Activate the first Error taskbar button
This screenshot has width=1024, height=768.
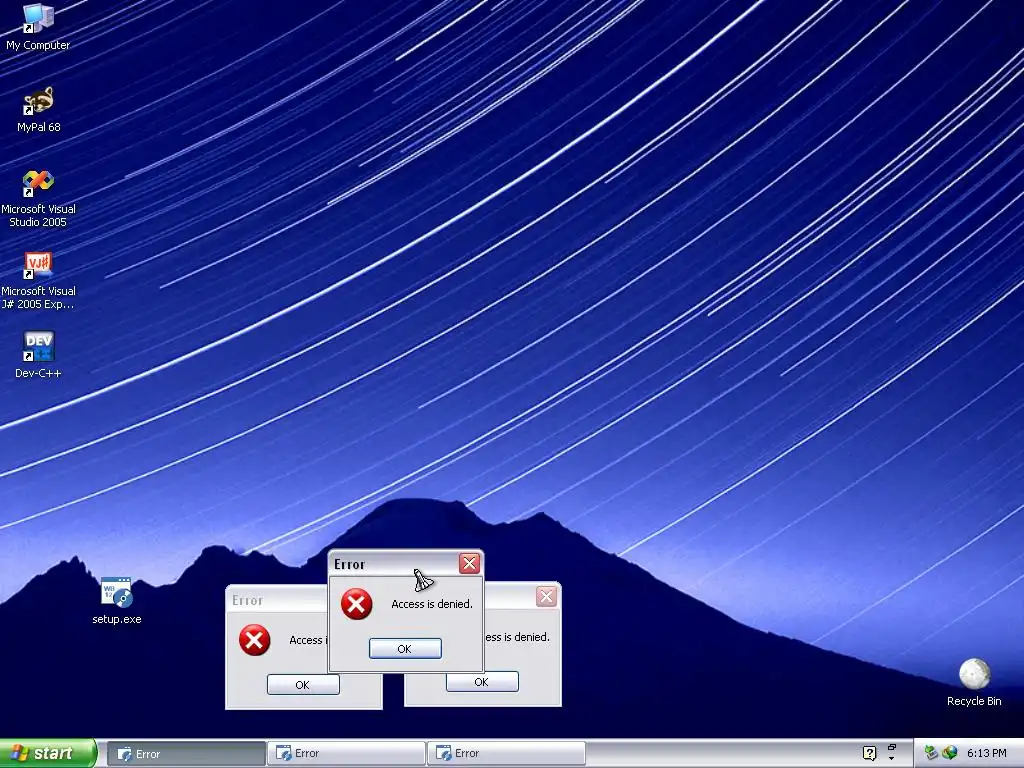coord(185,754)
